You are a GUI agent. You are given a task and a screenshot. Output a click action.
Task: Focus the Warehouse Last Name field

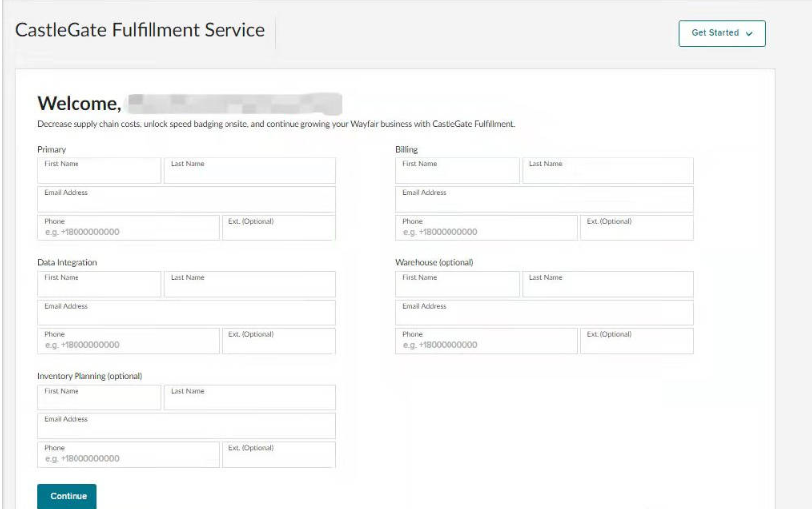[x=608, y=284]
